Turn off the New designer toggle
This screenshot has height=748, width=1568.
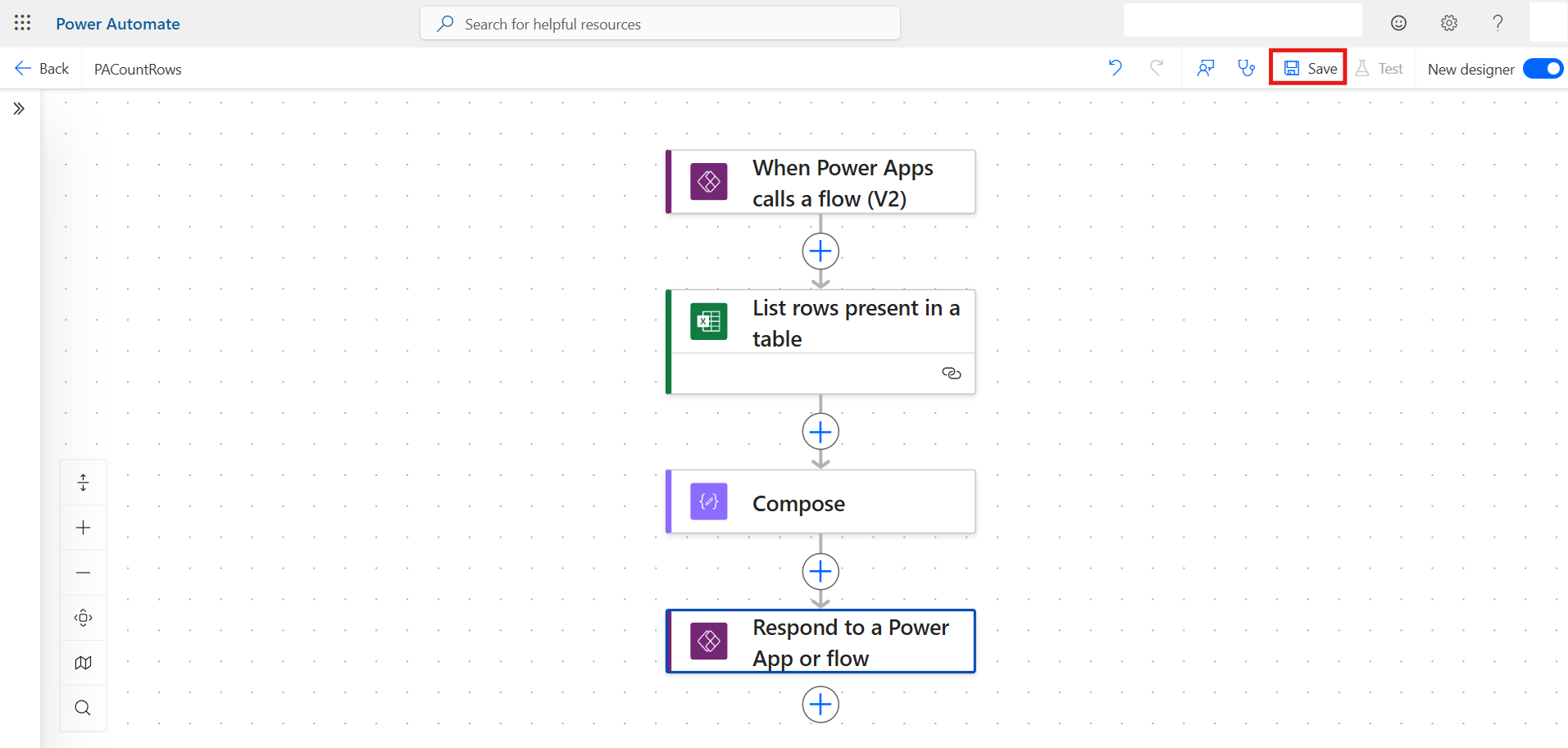coord(1543,69)
